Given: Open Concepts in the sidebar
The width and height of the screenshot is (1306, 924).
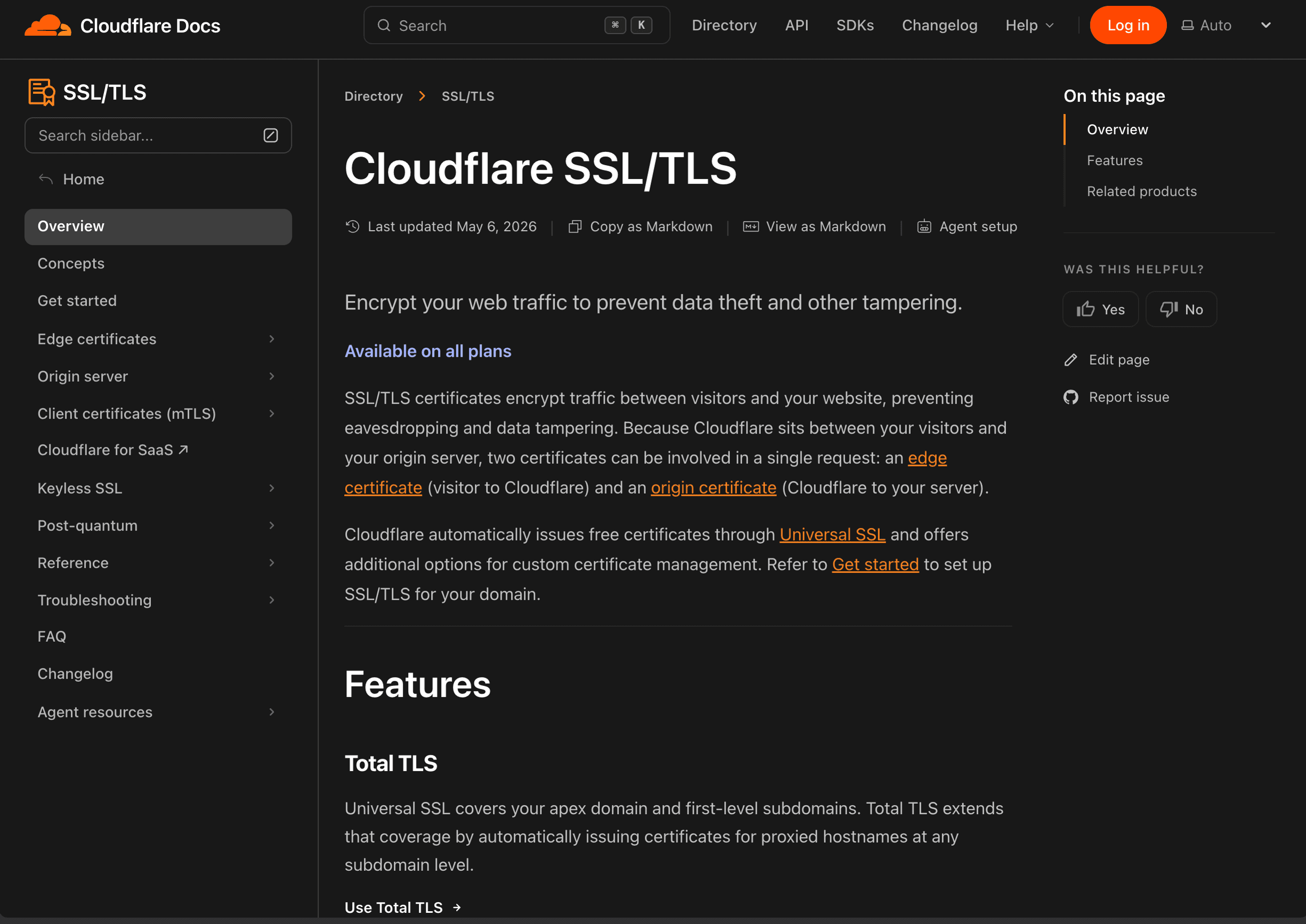Looking at the screenshot, I should pos(71,264).
